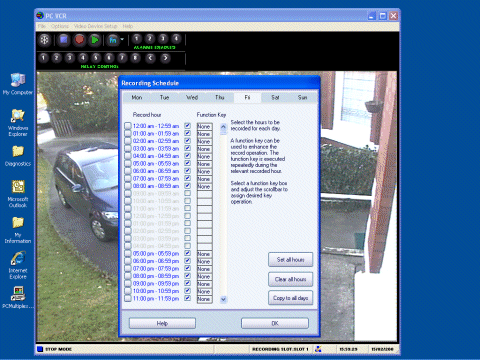Click alarm button 1 in the toolbar
480x360 pixels.
click(x=136, y=39)
